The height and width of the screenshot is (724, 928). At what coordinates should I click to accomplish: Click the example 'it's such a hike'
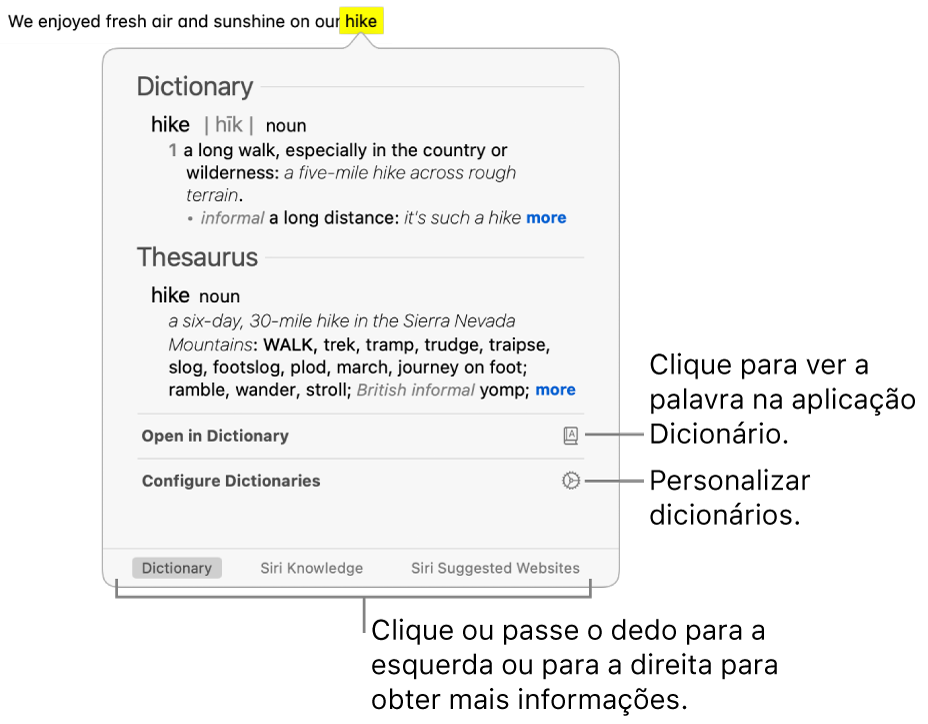coord(462,218)
